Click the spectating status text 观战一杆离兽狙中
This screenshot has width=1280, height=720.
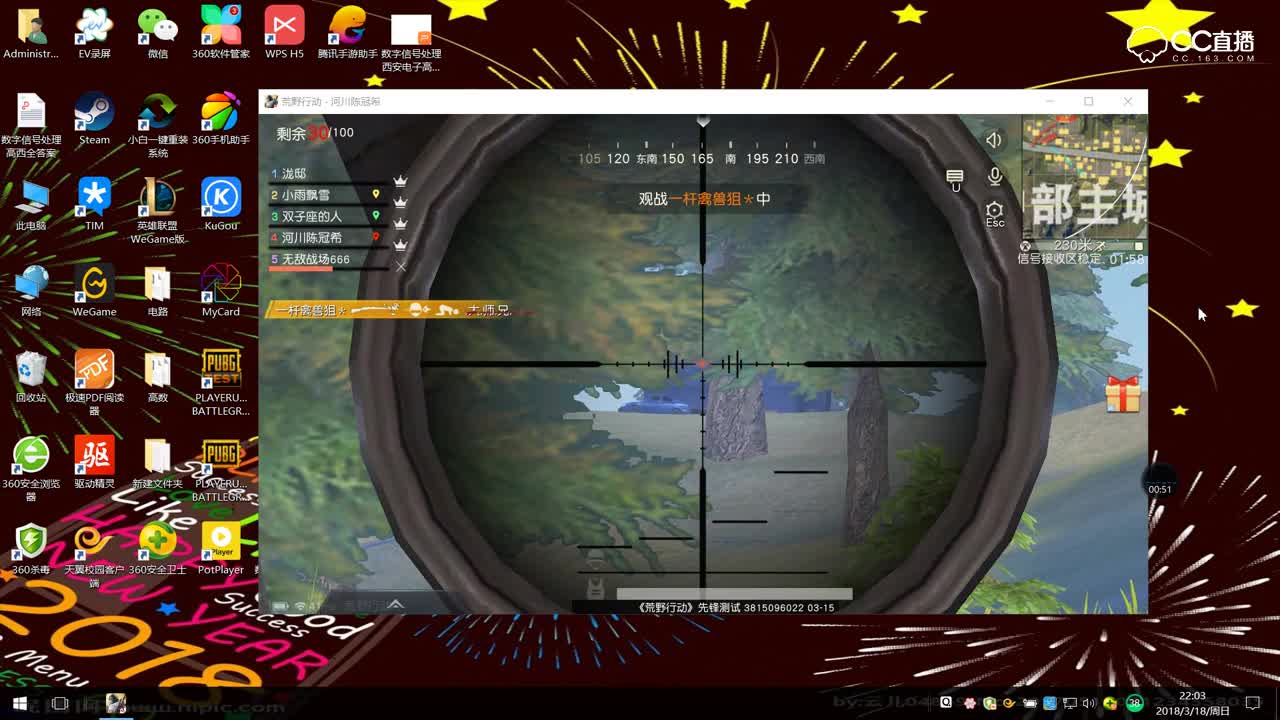tap(705, 199)
